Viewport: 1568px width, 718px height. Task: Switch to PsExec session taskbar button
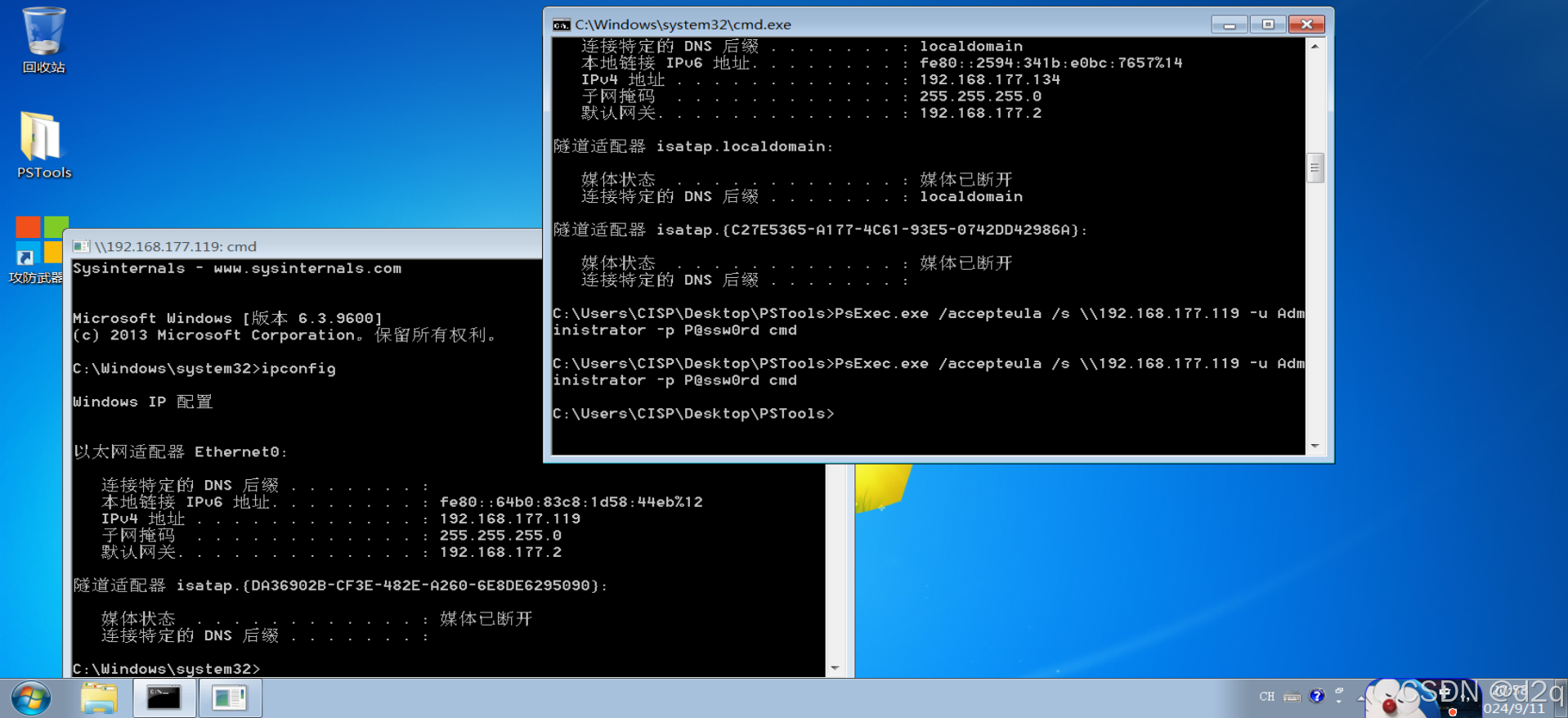pyautogui.click(x=230, y=698)
